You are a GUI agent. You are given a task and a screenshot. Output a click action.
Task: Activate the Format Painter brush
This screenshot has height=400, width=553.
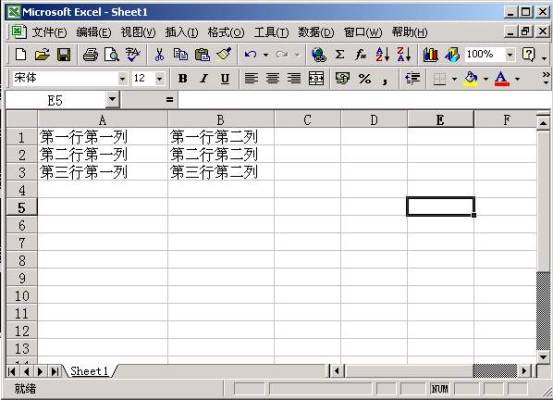point(224,55)
